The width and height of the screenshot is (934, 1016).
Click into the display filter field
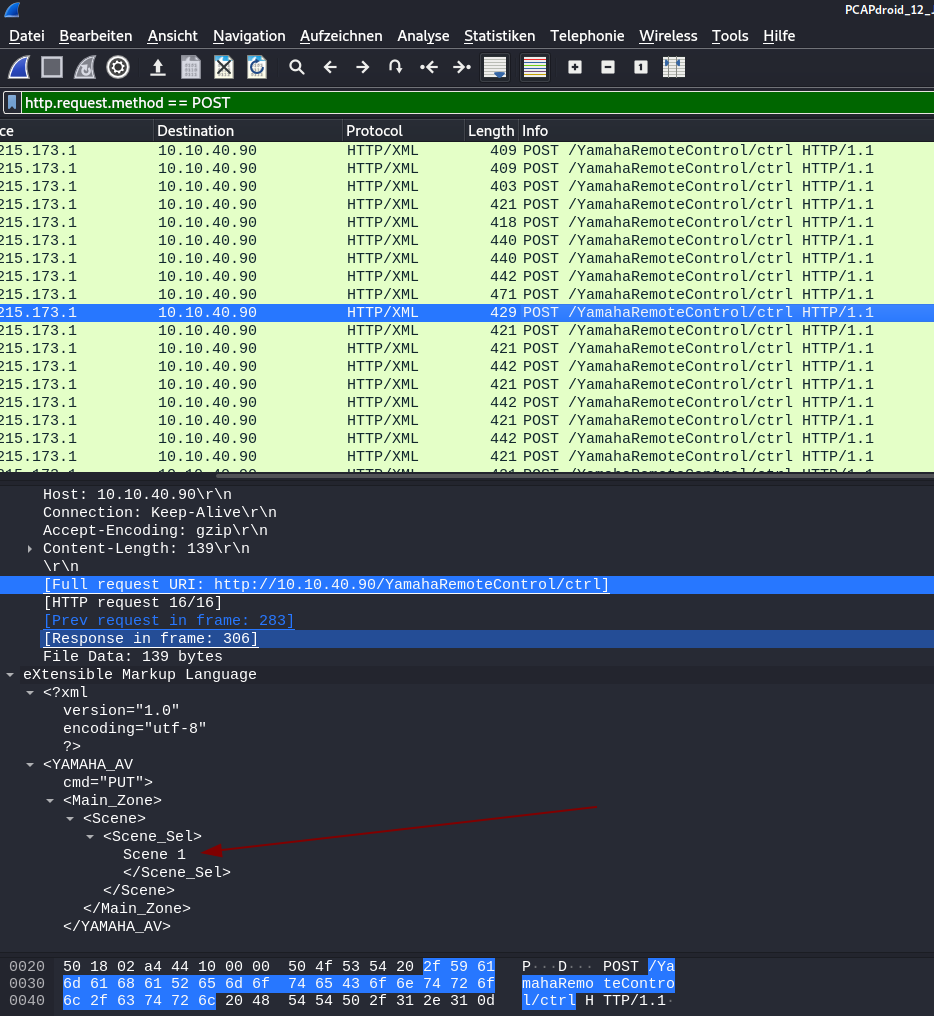(478, 102)
